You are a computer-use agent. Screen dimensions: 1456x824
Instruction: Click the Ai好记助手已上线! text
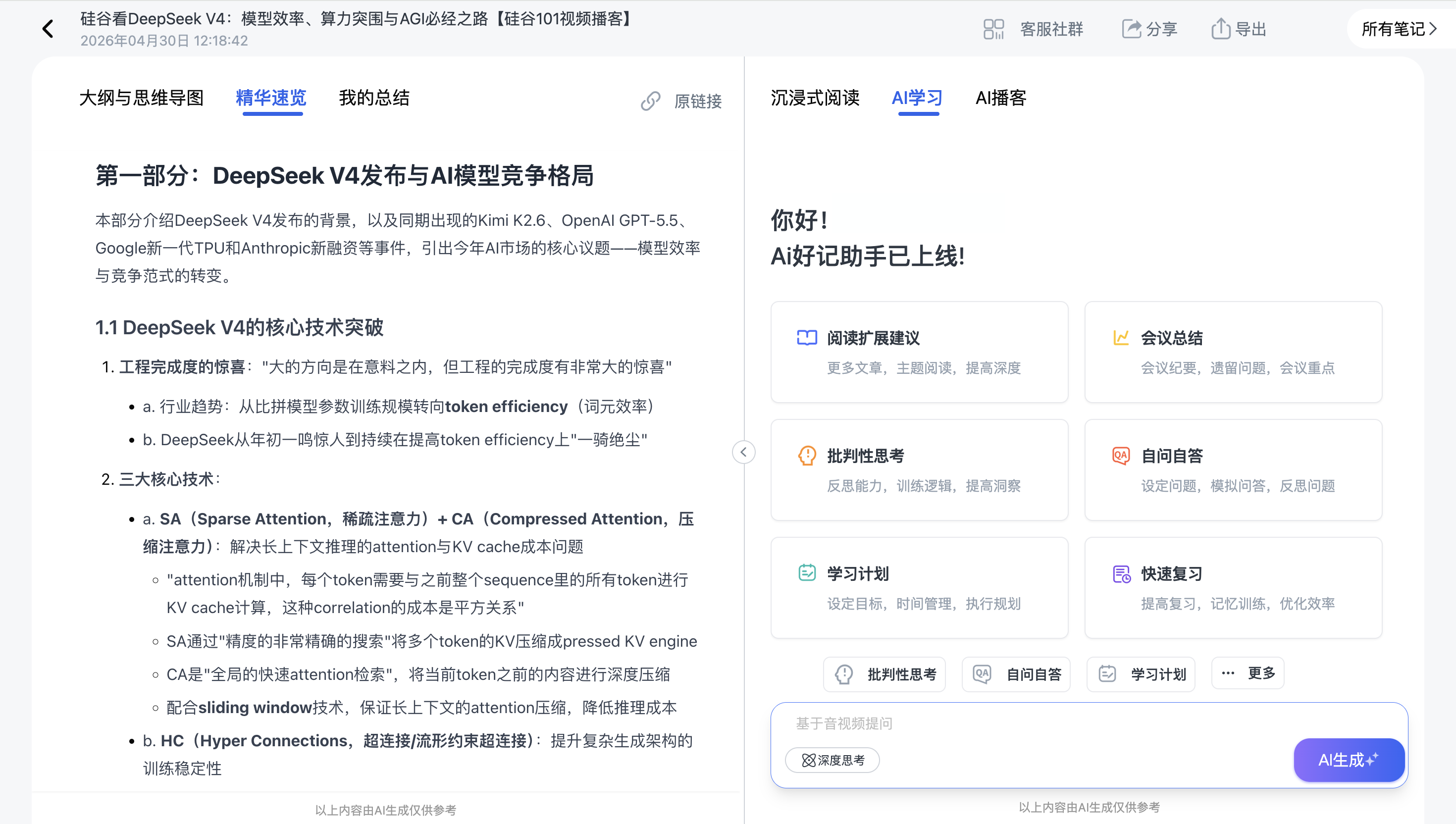point(868,256)
